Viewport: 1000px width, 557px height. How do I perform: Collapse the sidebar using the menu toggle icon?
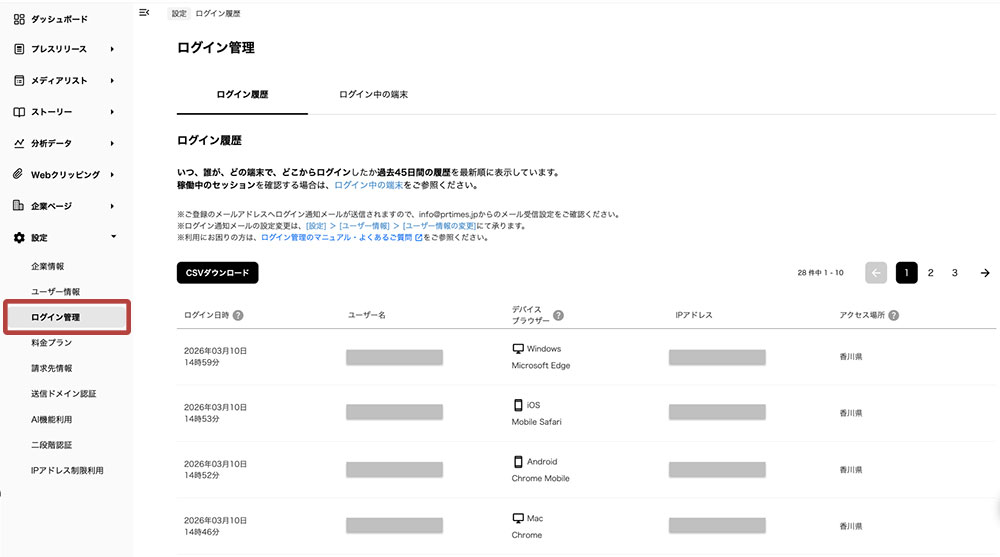click(145, 13)
